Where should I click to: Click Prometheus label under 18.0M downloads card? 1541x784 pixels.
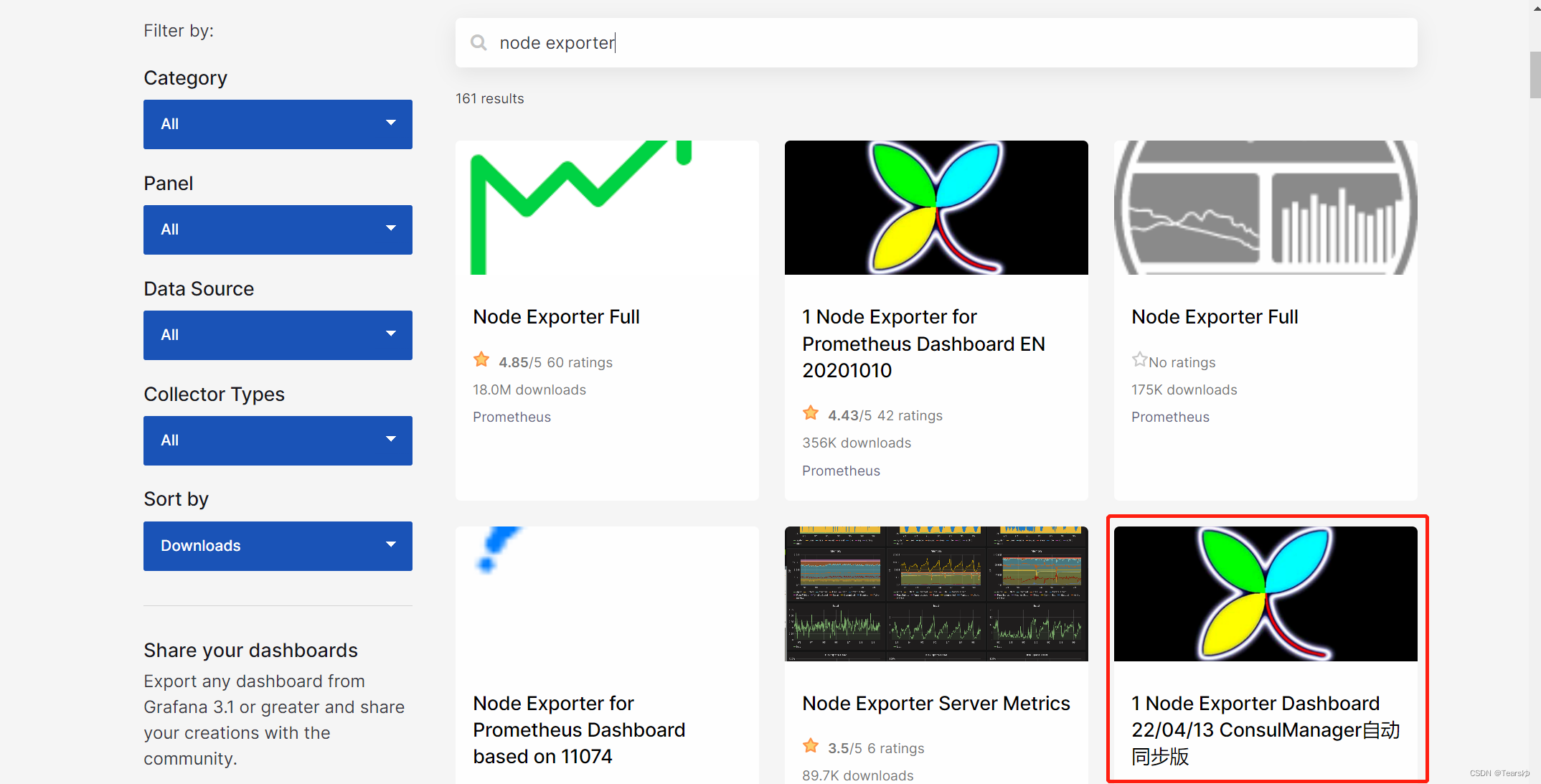(512, 417)
